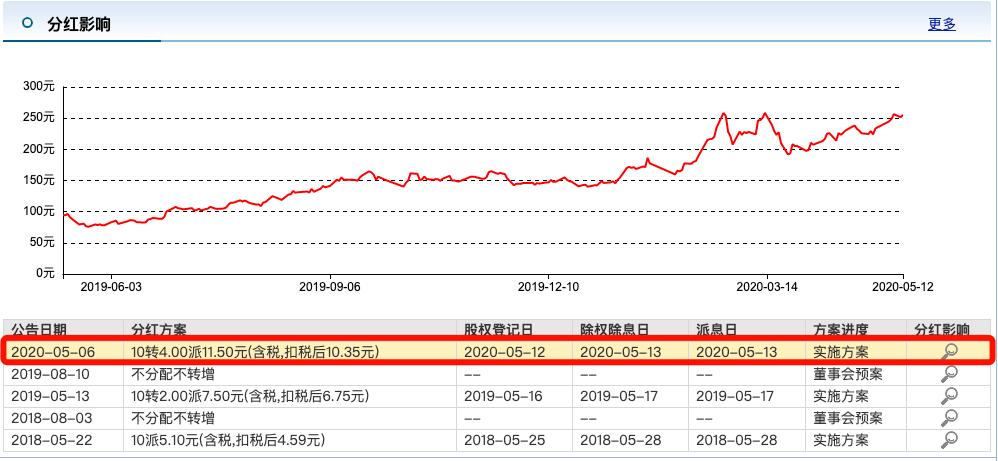
Task: Click payout date 2019-05-17 in 派息日 column
Action: [x=735, y=396]
